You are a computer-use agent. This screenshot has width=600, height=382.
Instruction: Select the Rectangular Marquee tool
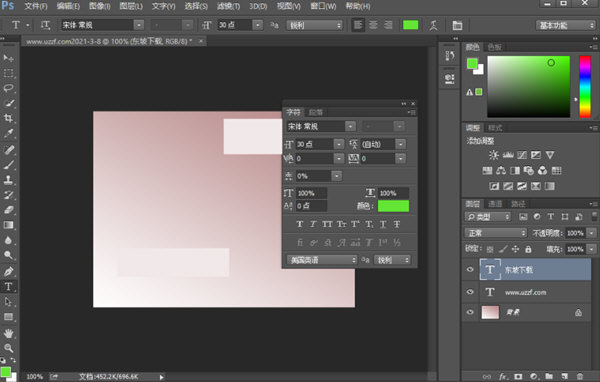[8, 73]
